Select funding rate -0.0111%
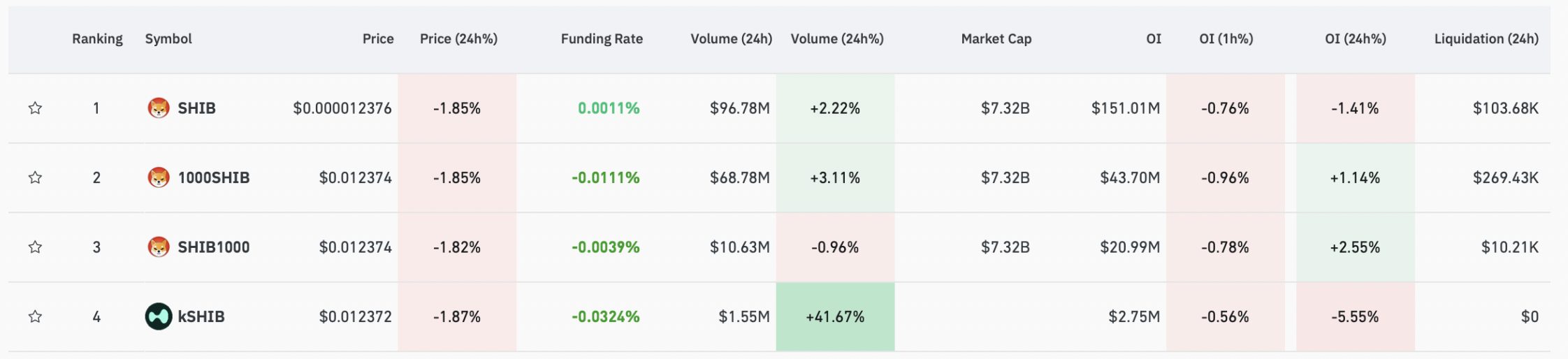1568x359 pixels. click(x=606, y=177)
